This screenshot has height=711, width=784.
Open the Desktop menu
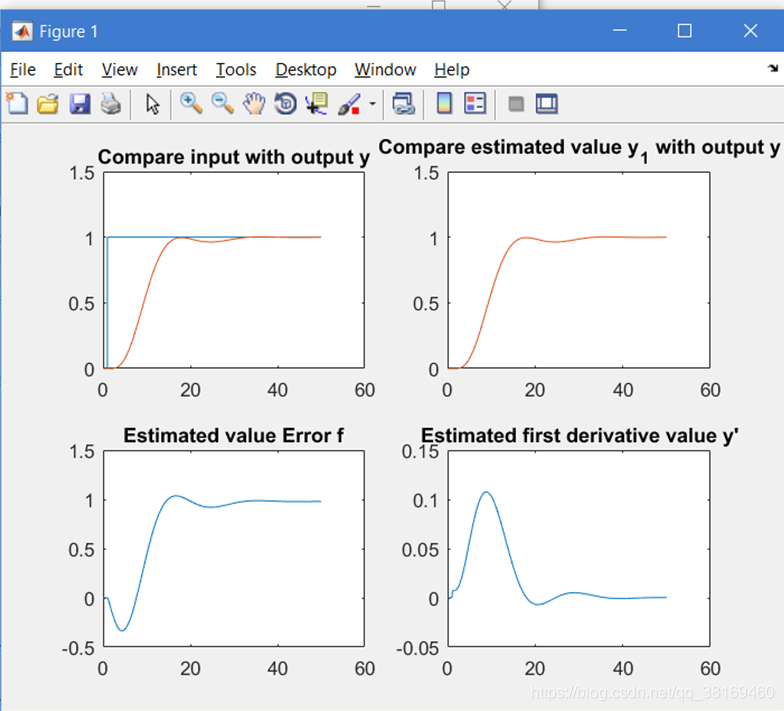[306, 70]
